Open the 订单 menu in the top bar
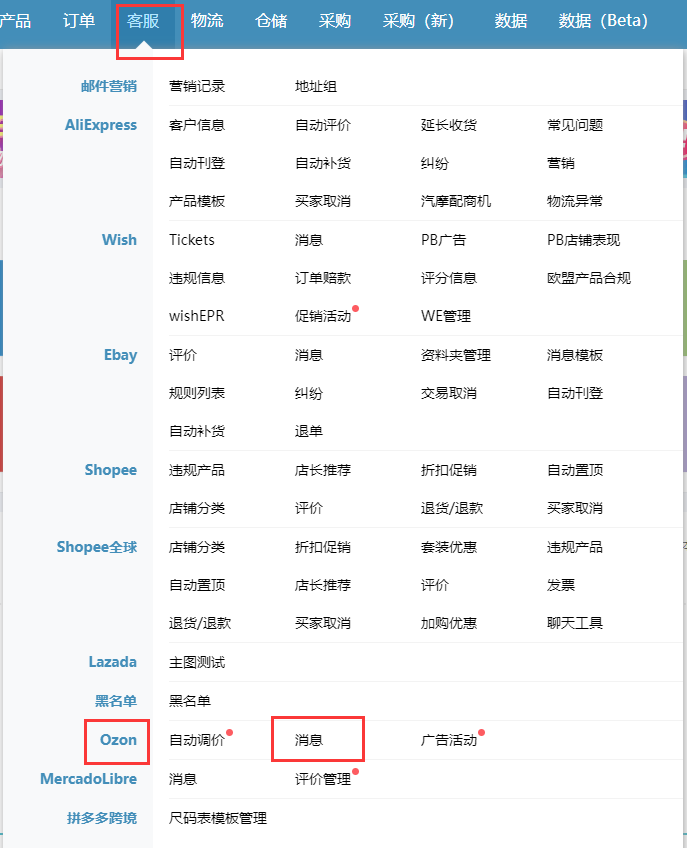Image resolution: width=687 pixels, height=848 pixels. point(78,21)
